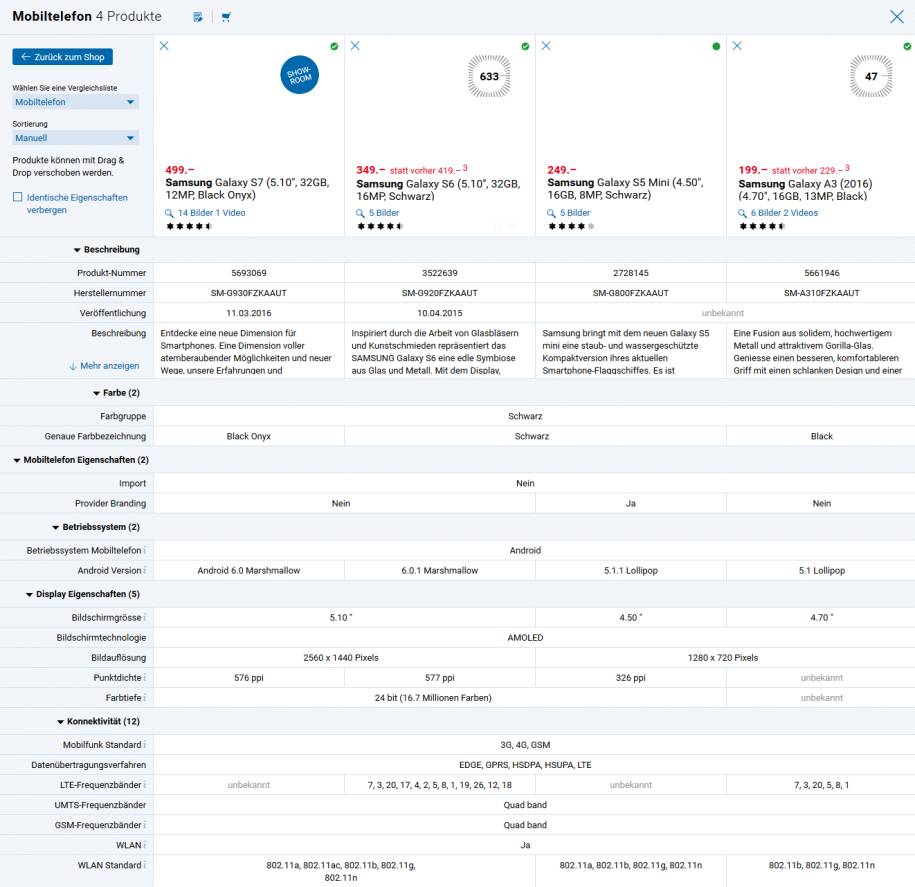Click the 47 counter badge on Galaxy A3
The height and width of the screenshot is (887, 915).
[871, 76]
